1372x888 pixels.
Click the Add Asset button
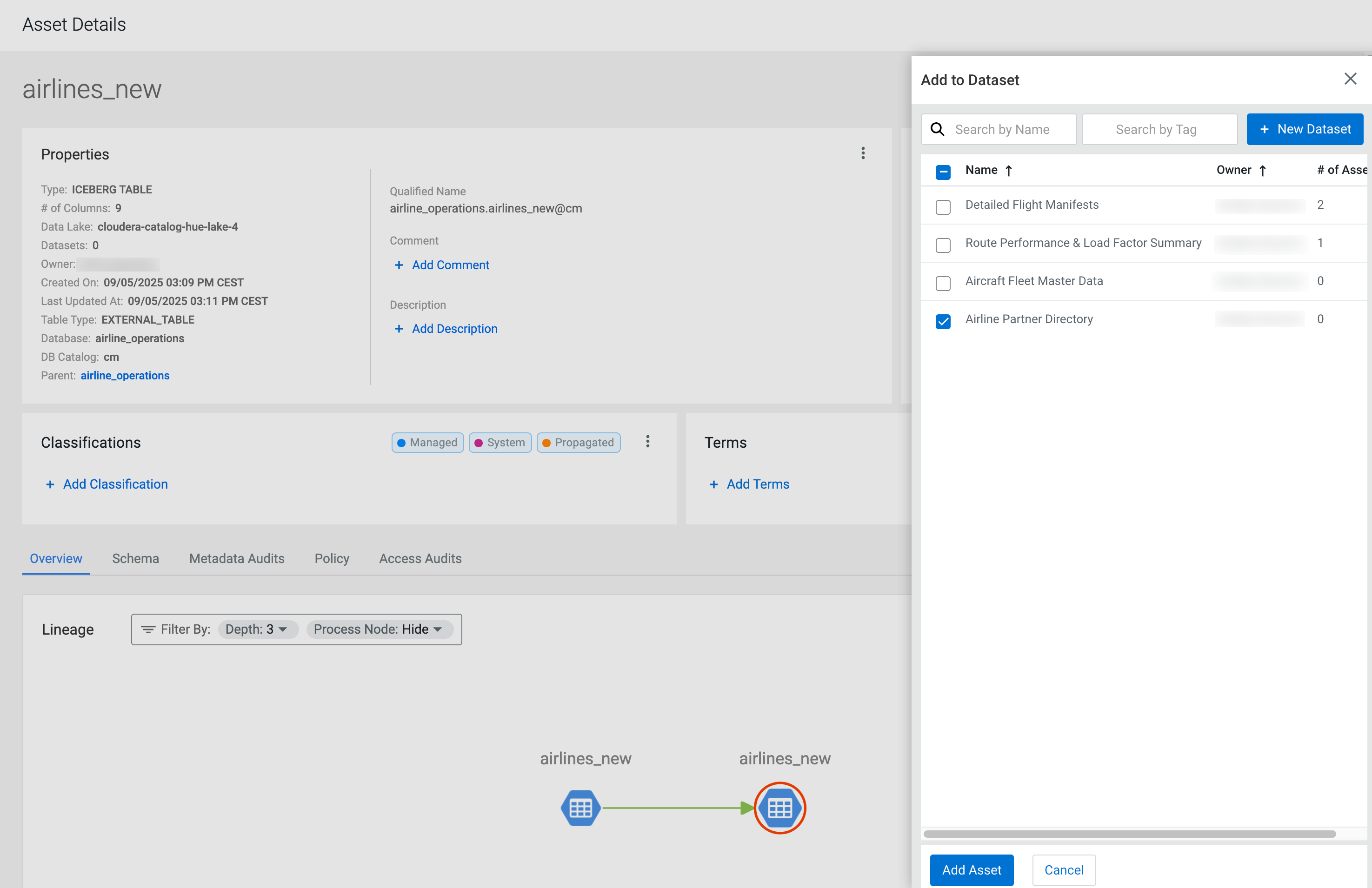[x=972, y=869]
